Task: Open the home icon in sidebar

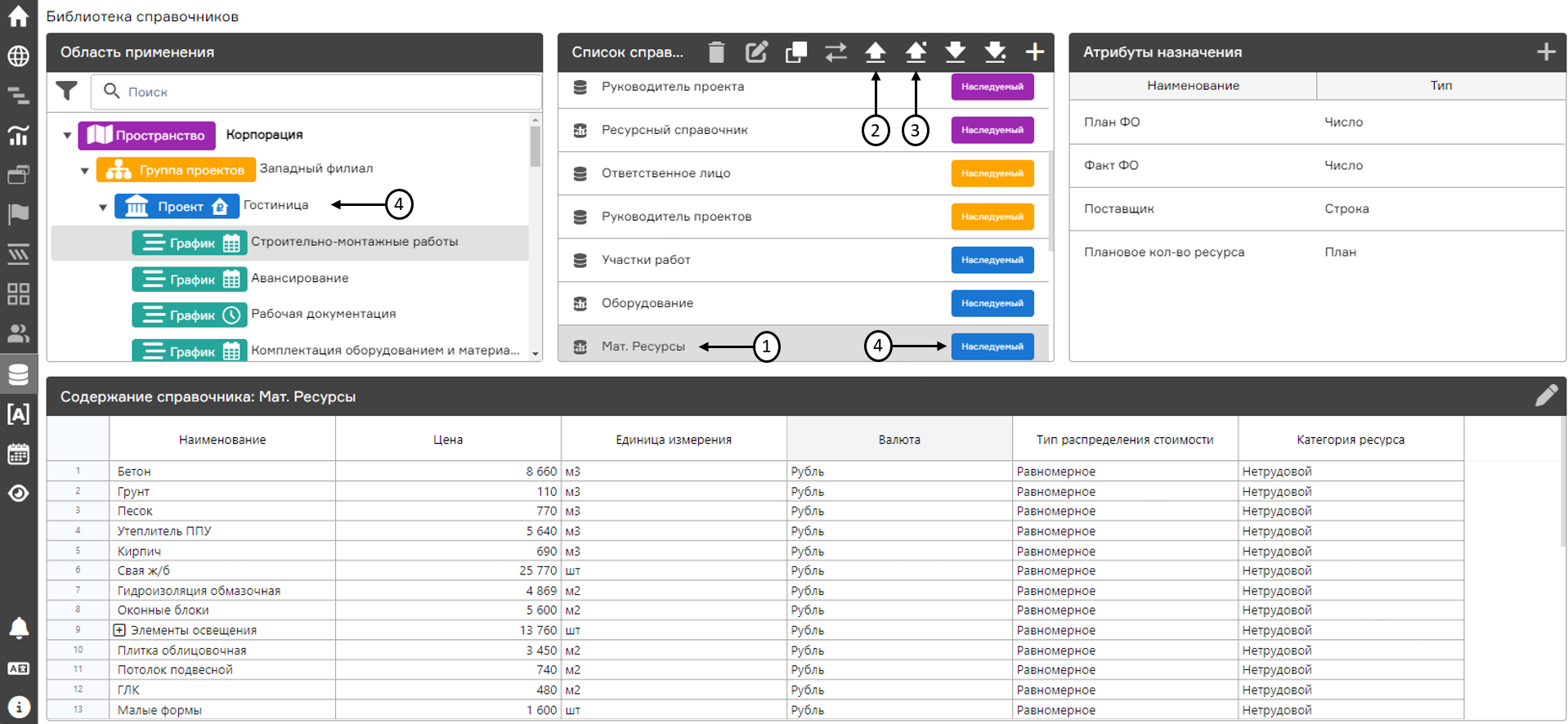Action: (x=18, y=16)
